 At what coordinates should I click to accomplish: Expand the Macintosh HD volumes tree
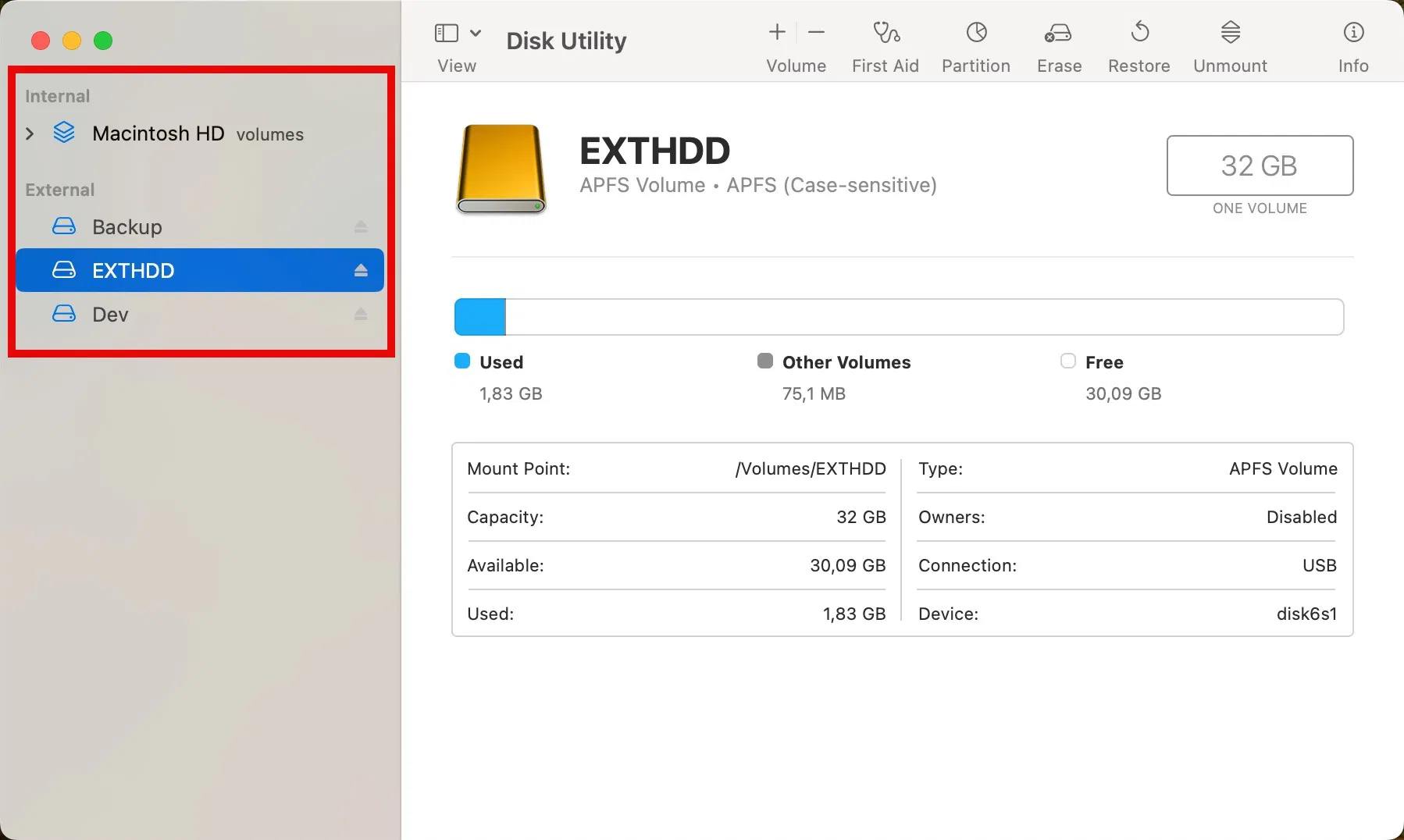pyautogui.click(x=30, y=133)
